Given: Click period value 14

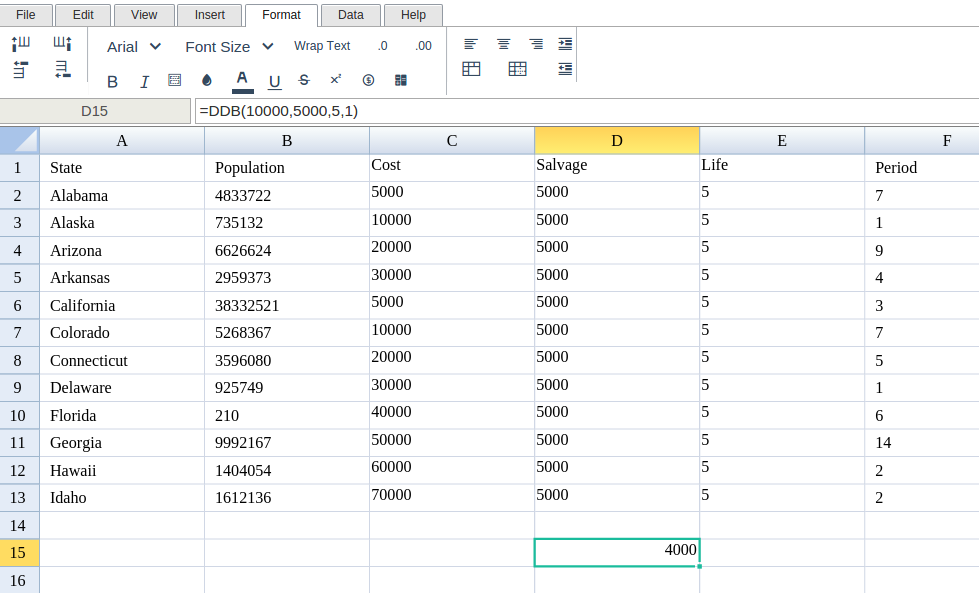Looking at the screenshot, I should pyautogui.click(x=922, y=443).
